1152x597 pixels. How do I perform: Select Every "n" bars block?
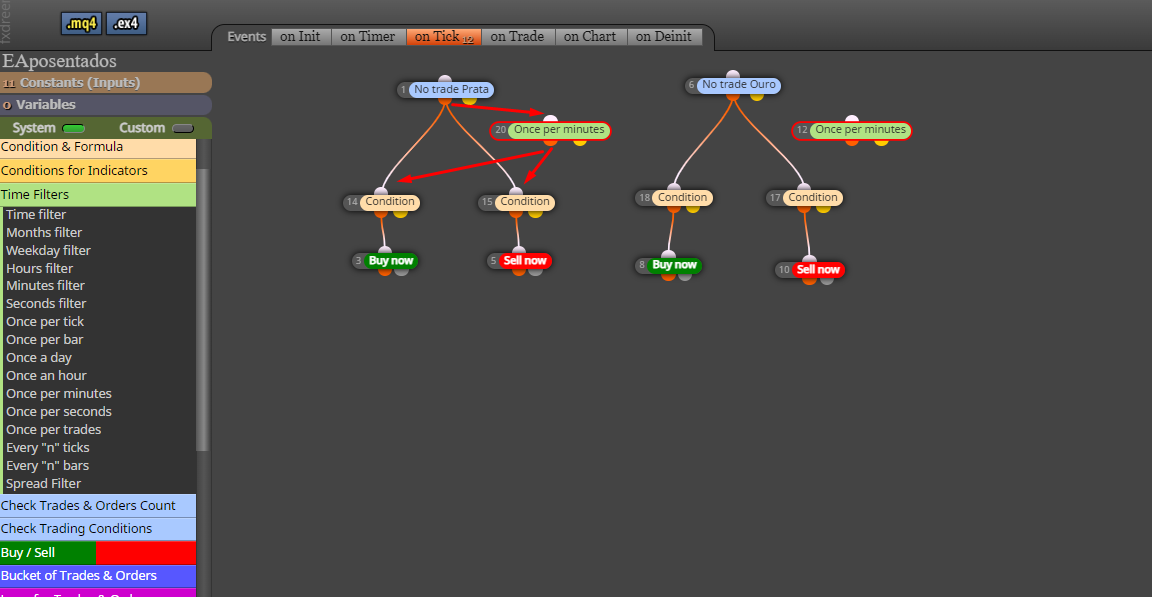point(48,466)
